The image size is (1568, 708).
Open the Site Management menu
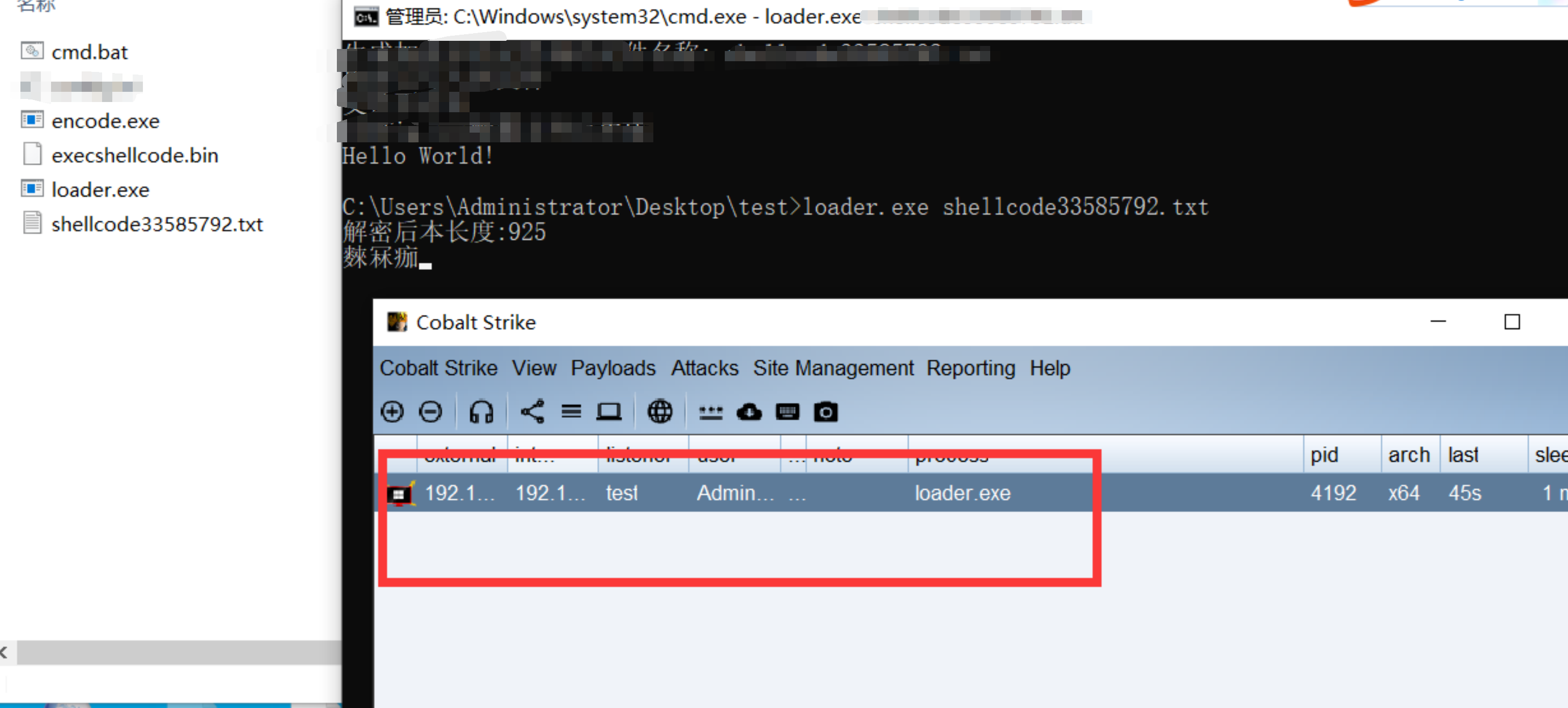click(x=832, y=368)
